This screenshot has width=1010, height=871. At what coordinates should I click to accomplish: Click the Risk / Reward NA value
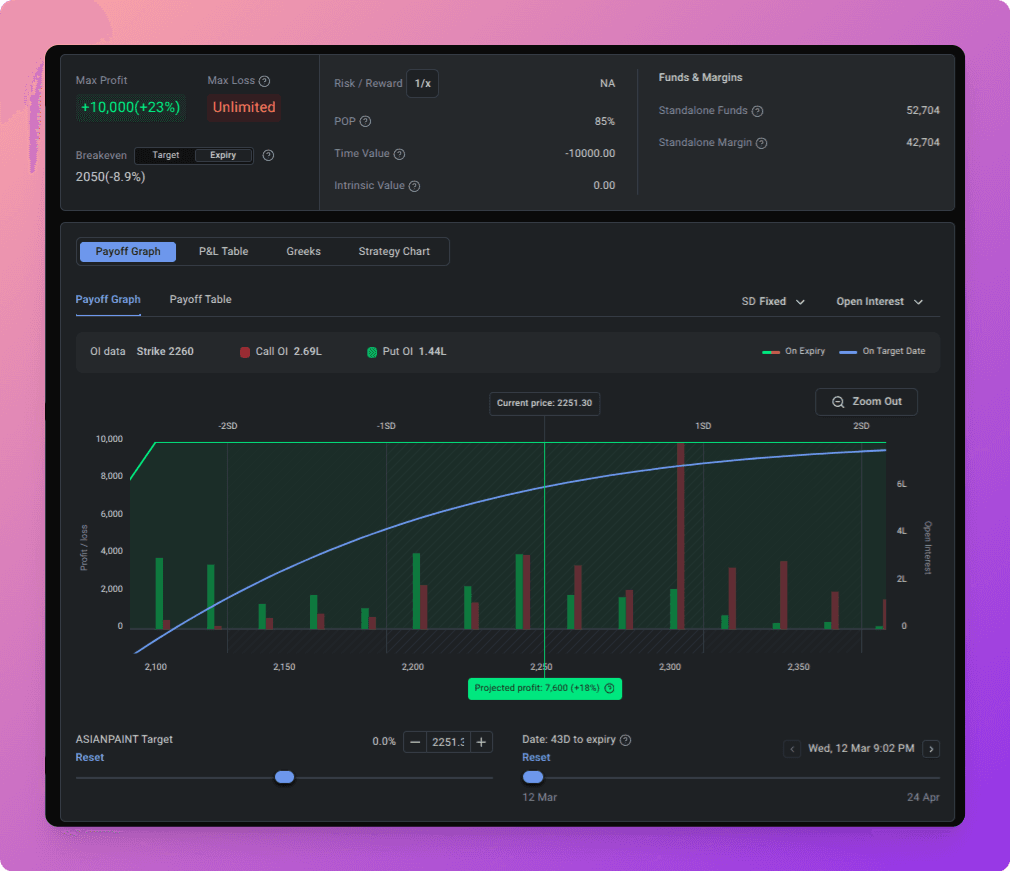(x=607, y=84)
